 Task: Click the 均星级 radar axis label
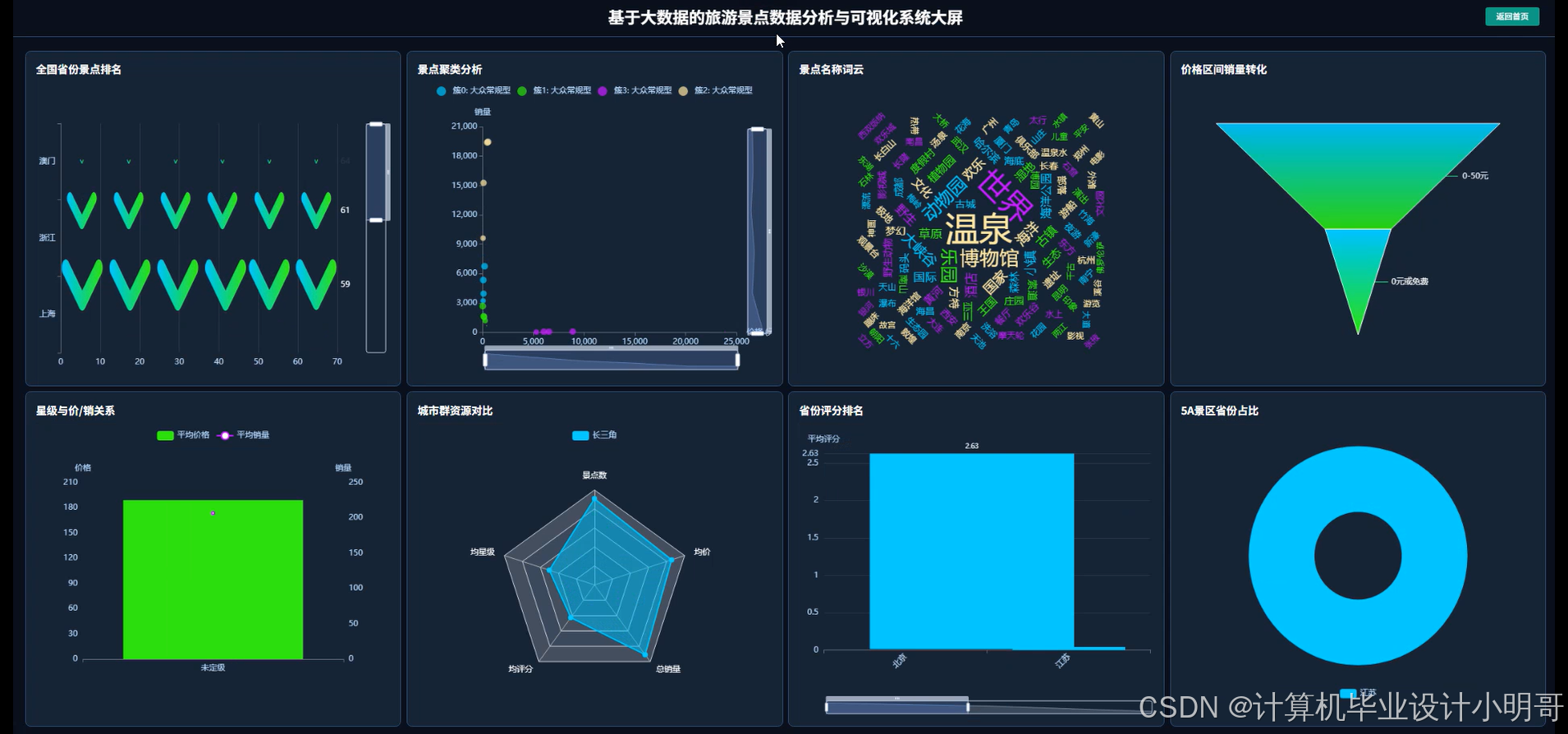[483, 552]
